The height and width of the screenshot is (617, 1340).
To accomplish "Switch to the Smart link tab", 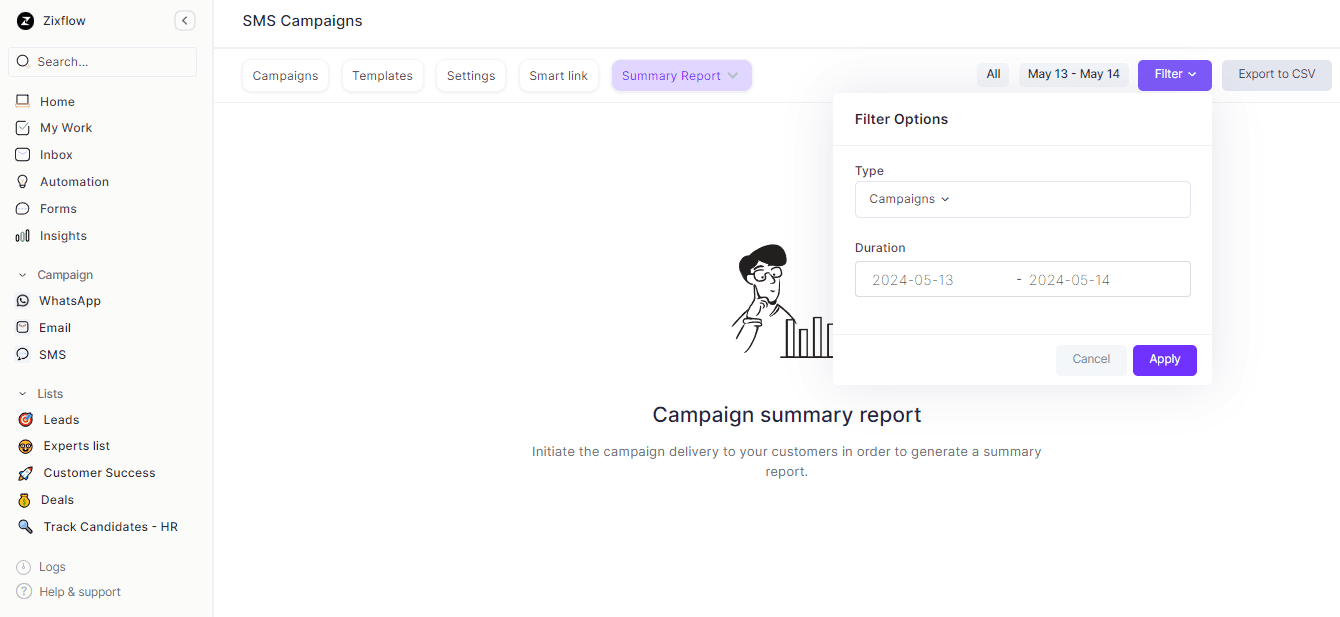I will click(558, 76).
